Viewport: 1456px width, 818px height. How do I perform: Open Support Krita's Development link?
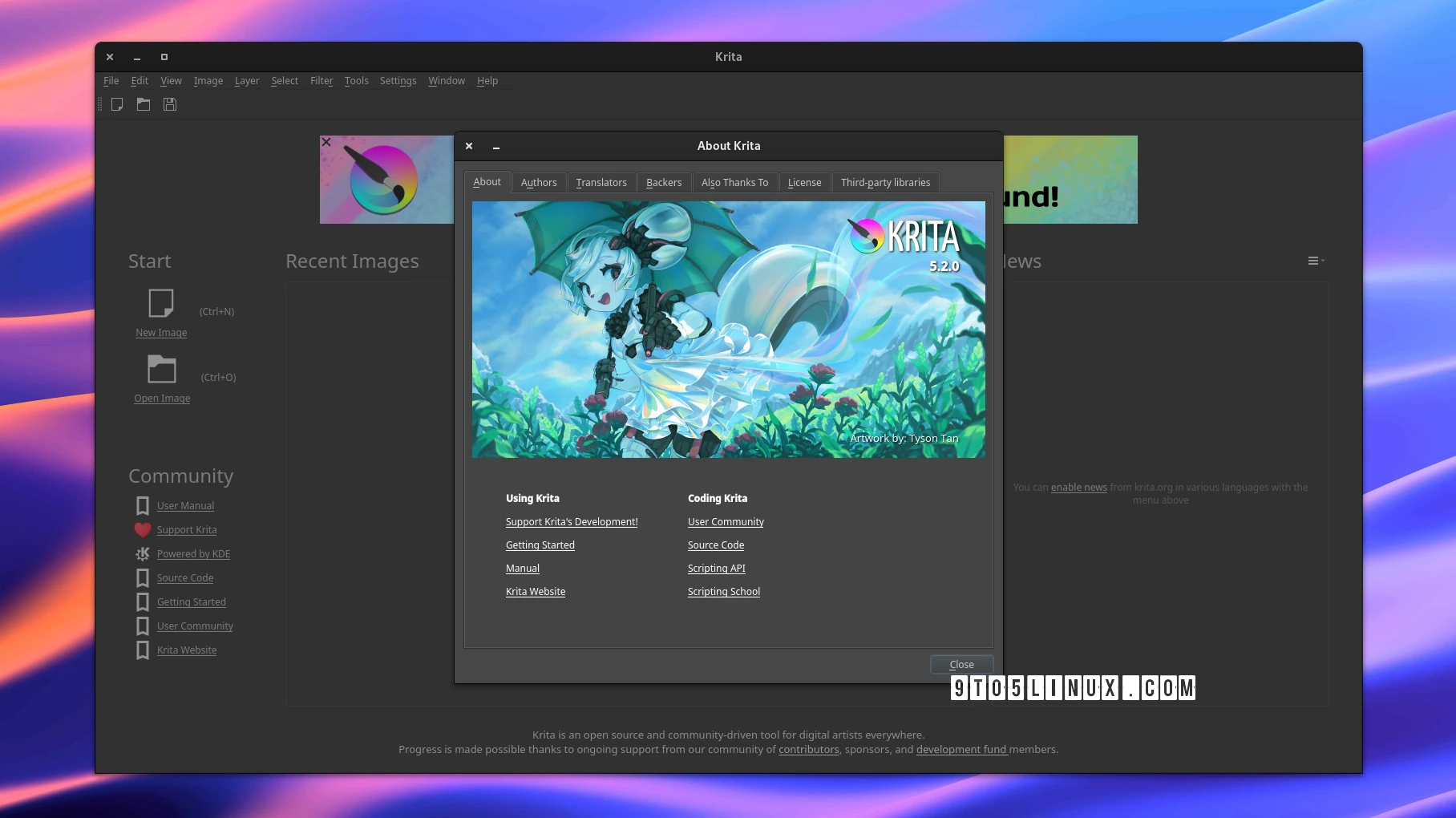[571, 521]
